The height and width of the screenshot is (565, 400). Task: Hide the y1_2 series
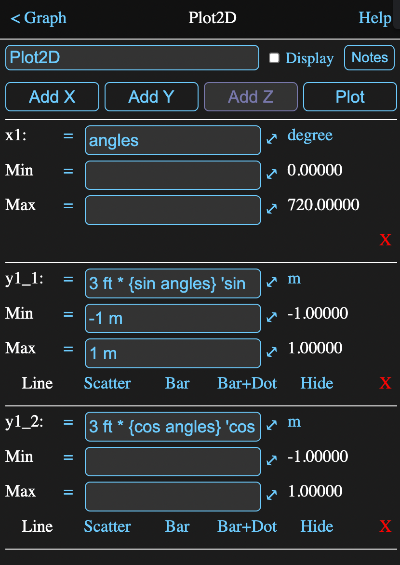(x=317, y=526)
